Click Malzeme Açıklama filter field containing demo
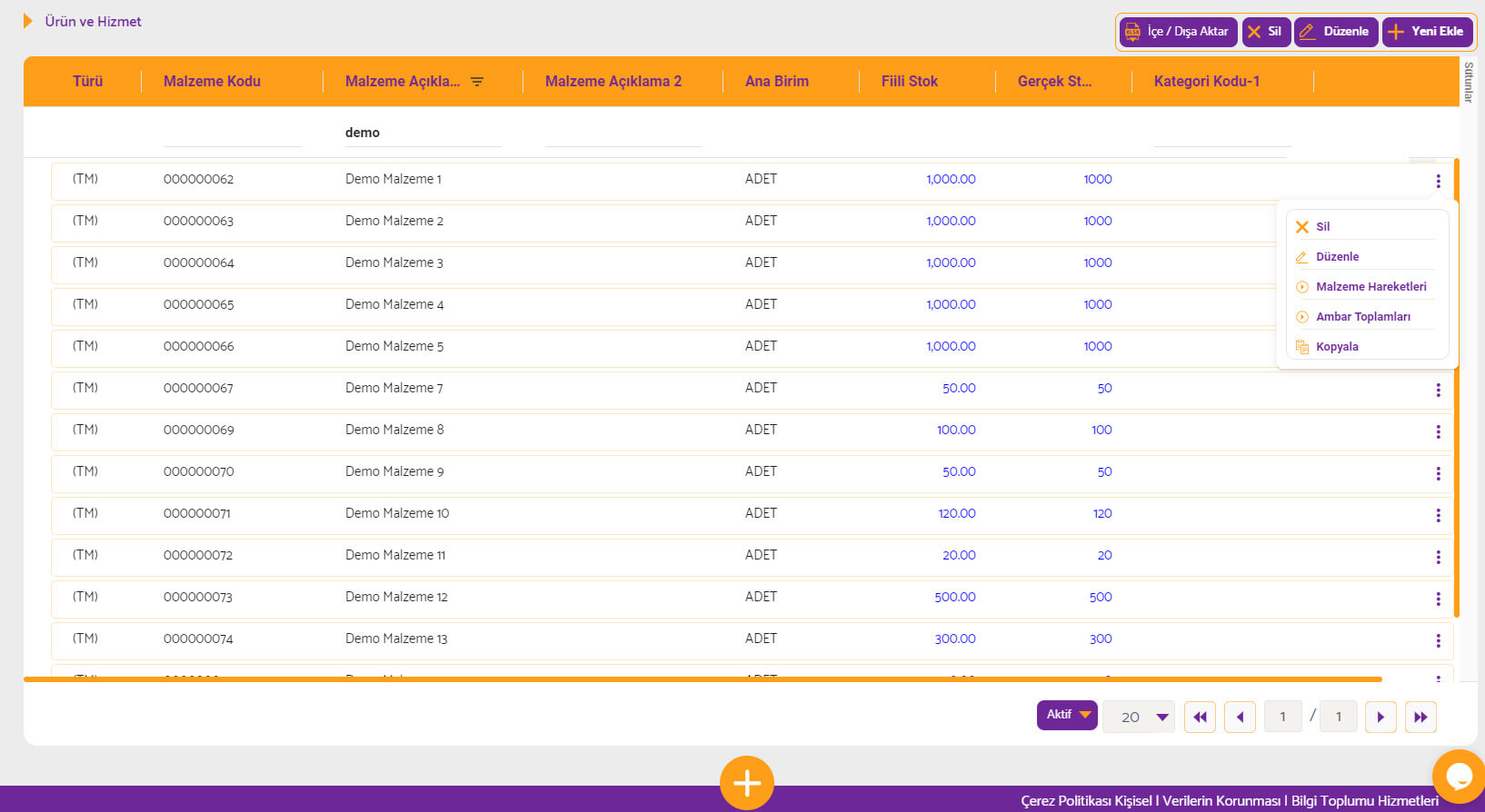The width and height of the screenshot is (1485, 812). (423, 133)
